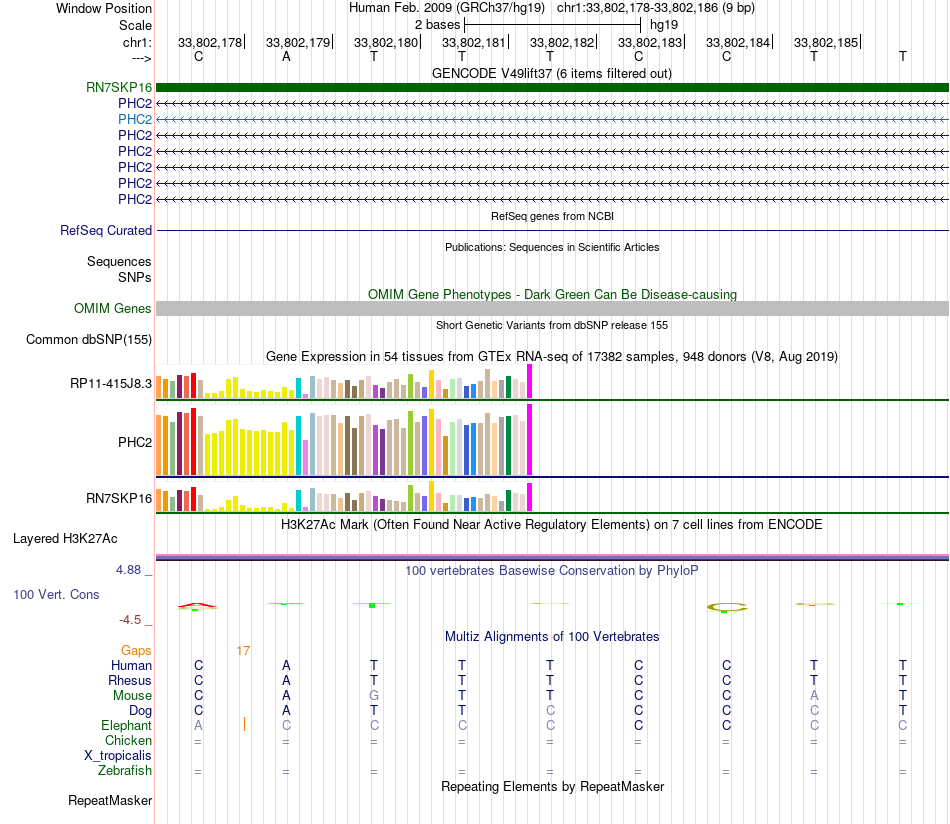Click the RefSeq genes from NCBI title
950x824 pixels.
tap(552, 216)
